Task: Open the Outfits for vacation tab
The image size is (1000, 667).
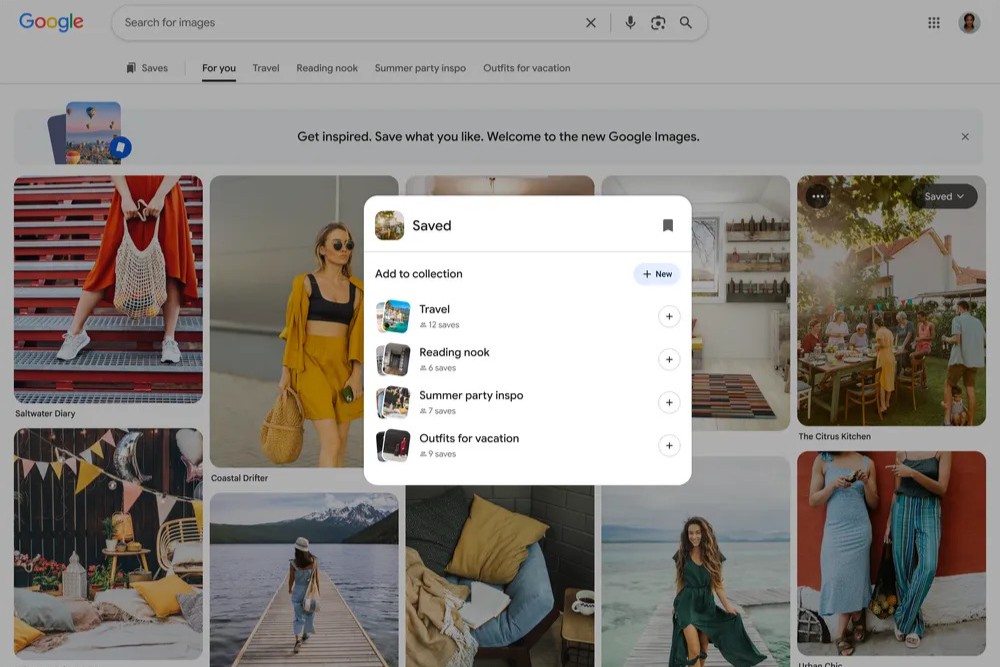Action: tap(527, 68)
